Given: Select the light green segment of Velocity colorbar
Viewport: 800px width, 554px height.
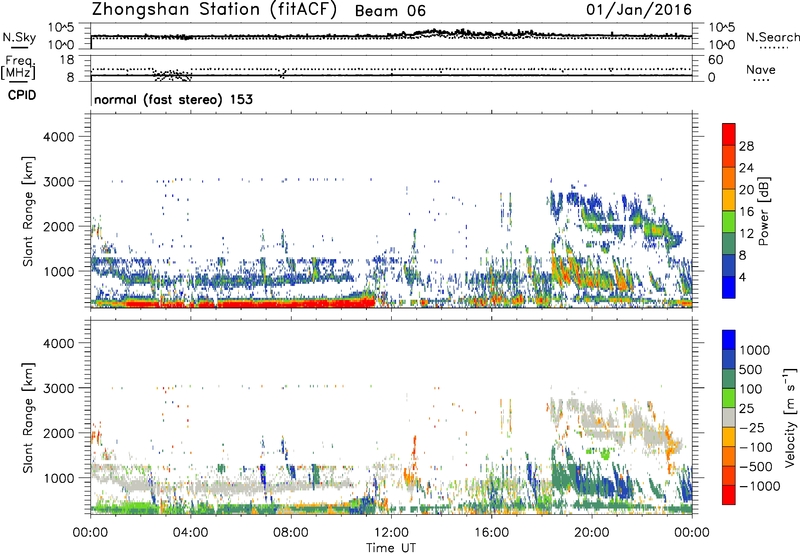Looking at the screenshot, I should coord(729,399).
